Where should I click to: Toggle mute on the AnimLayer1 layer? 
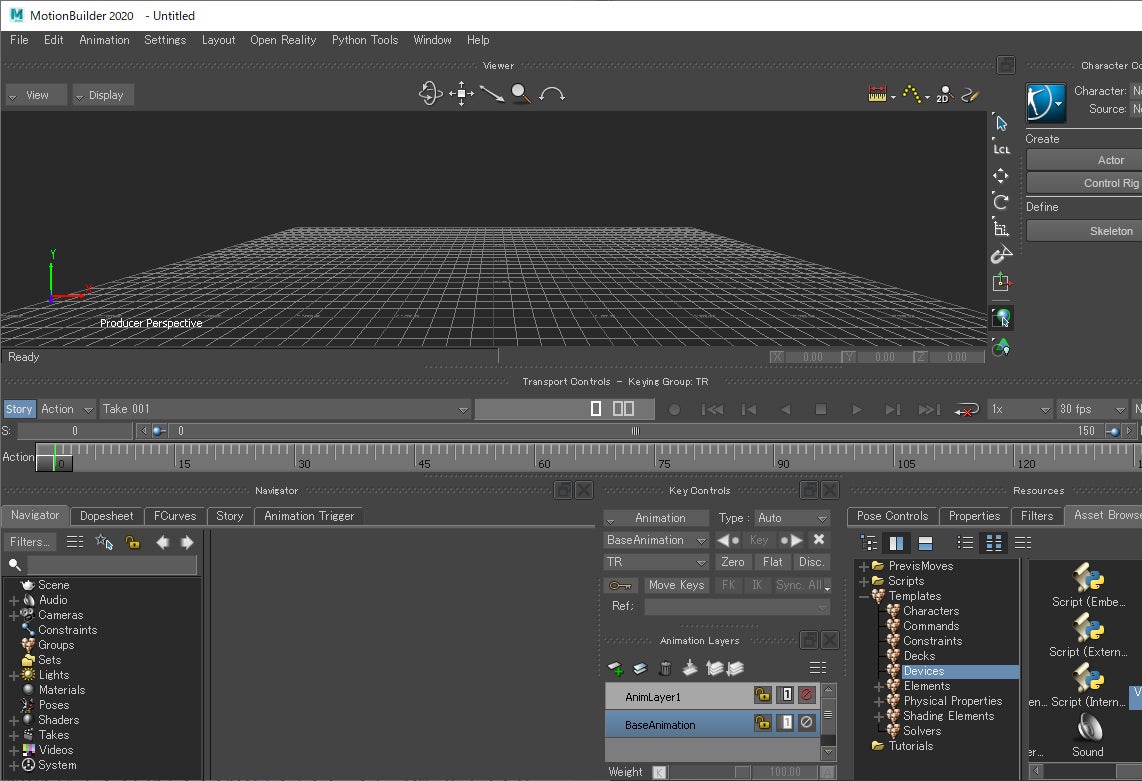(807, 695)
